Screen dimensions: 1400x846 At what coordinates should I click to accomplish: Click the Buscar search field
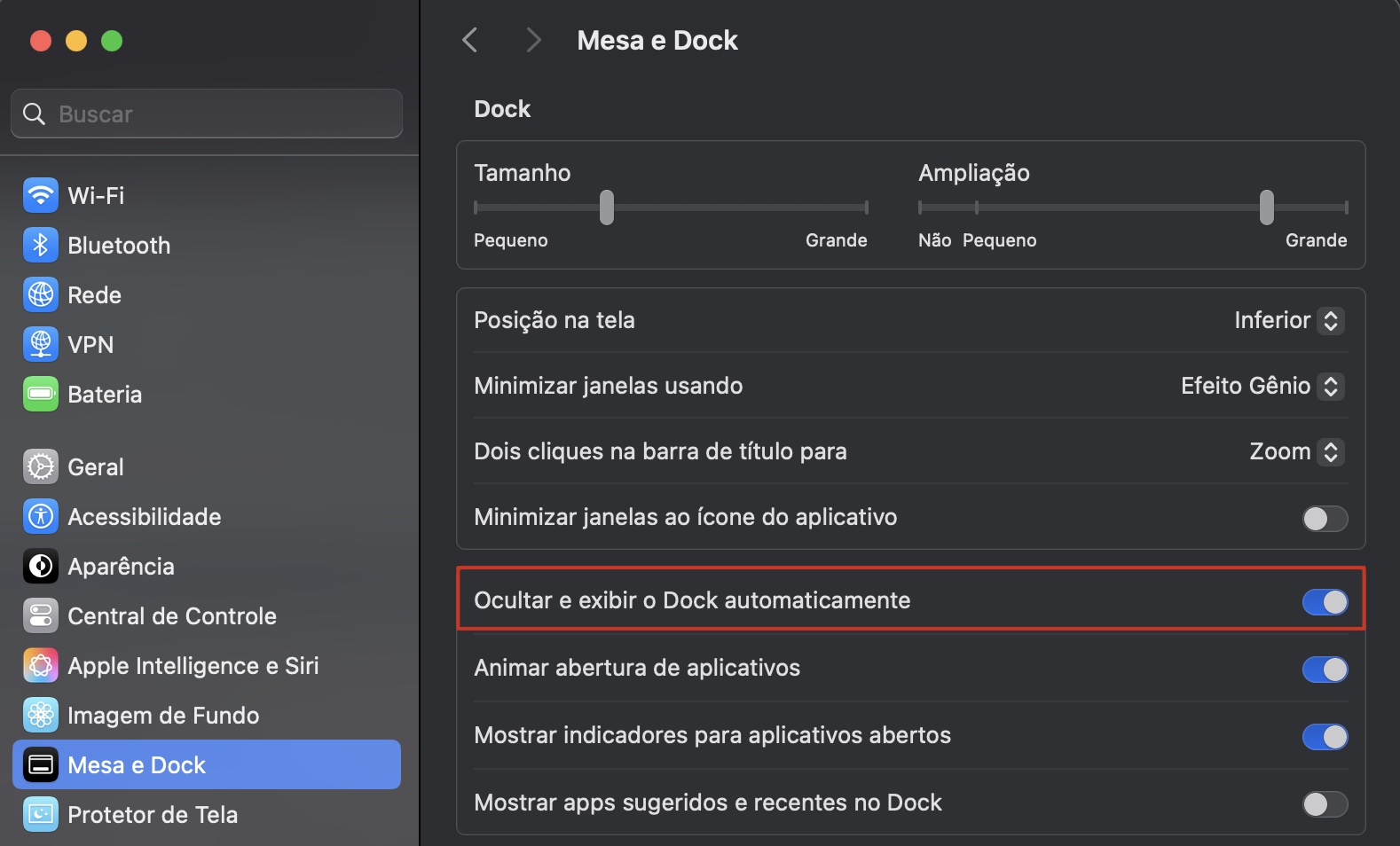(207, 114)
